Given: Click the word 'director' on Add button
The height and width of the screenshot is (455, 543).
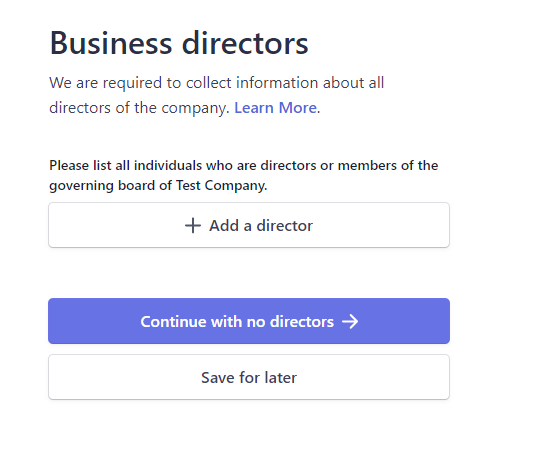Looking at the screenshot, I should (x=285, y=226).
